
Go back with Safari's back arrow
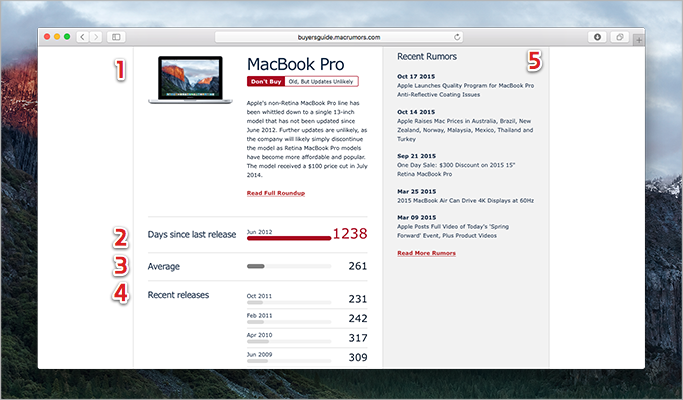(83, 37)
